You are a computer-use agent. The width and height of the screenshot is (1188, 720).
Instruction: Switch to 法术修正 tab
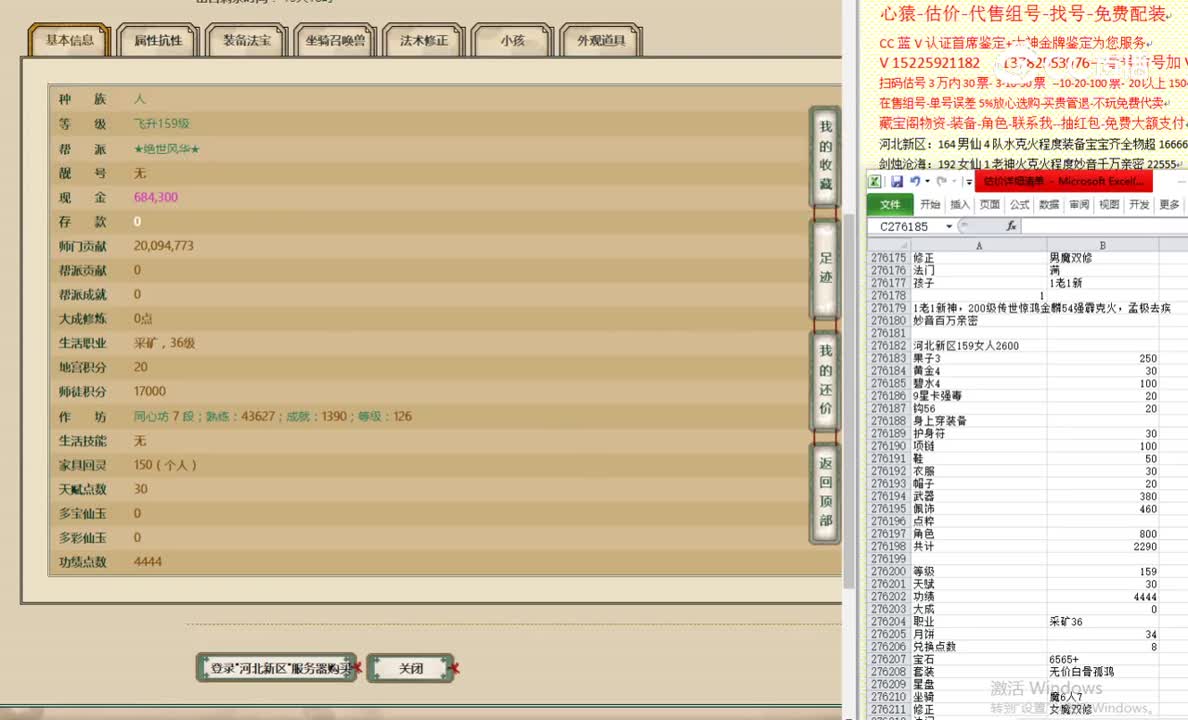[424, 40]
